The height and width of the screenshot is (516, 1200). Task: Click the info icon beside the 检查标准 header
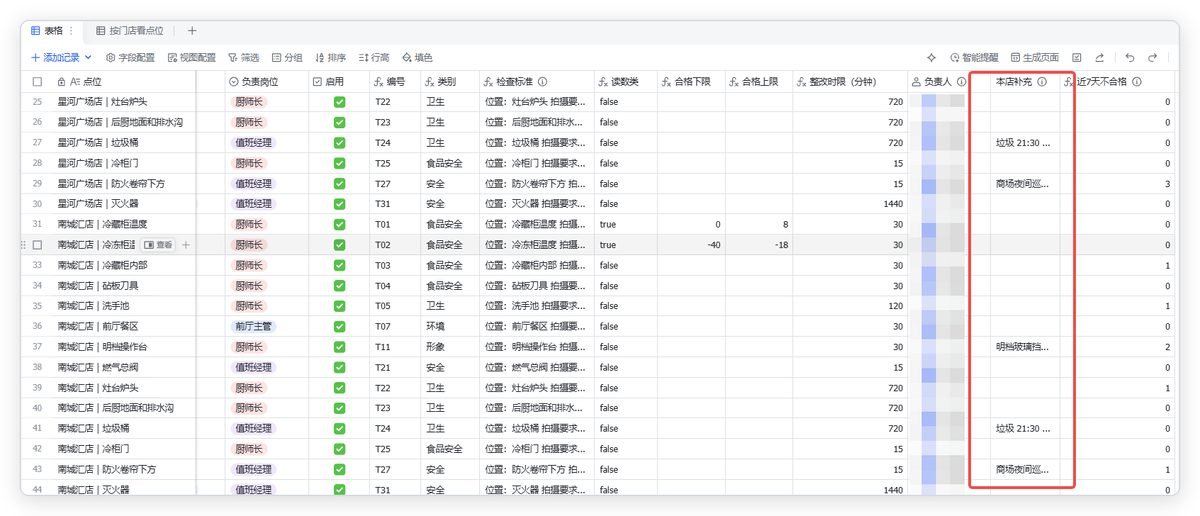(x=543, y=82)
